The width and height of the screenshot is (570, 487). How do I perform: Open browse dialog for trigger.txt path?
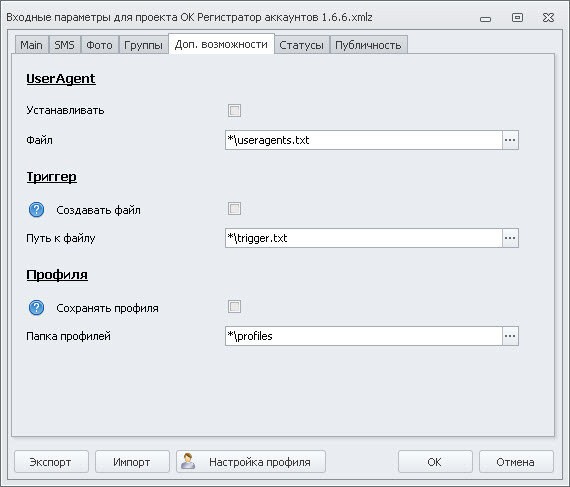pyautogui.click(x=510, y=238)
